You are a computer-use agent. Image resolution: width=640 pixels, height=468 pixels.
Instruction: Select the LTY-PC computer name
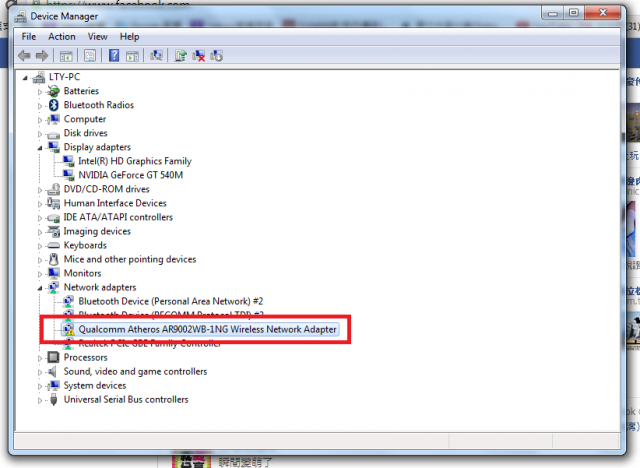click(x=64, y=77)
